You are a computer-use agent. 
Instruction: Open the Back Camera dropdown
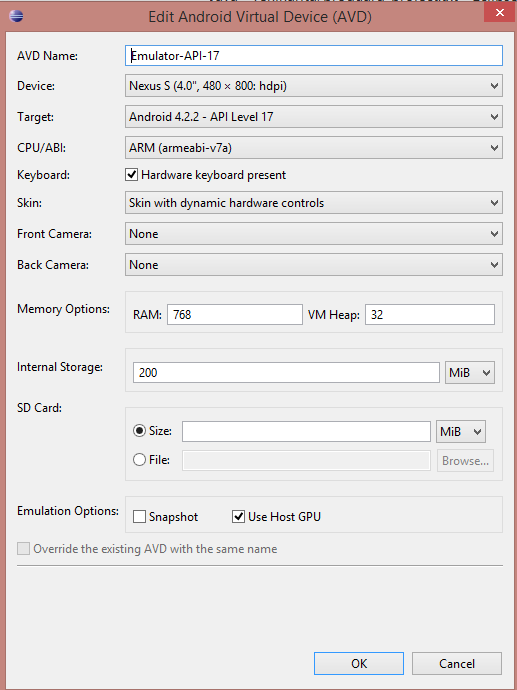tap(314, 265)
